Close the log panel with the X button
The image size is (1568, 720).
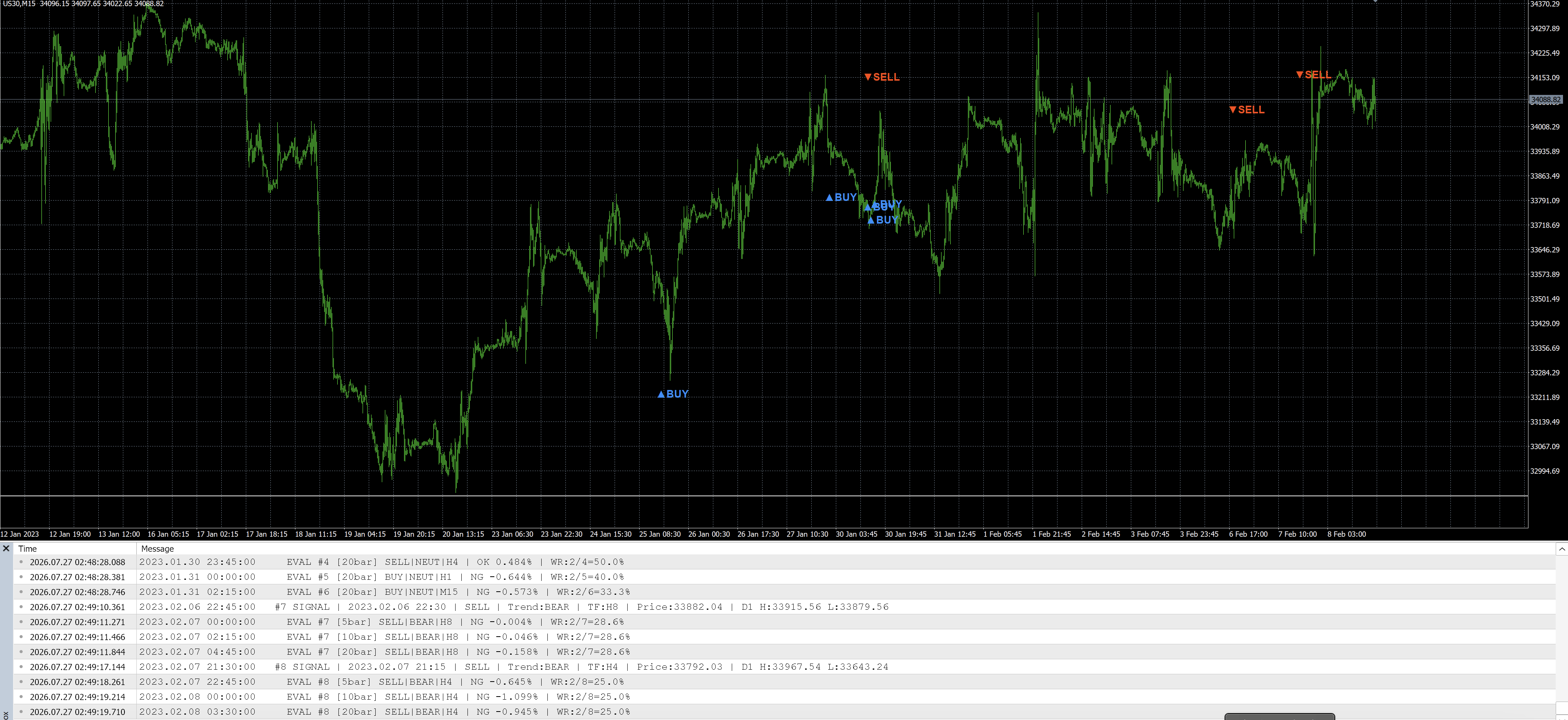click(6, 548)
